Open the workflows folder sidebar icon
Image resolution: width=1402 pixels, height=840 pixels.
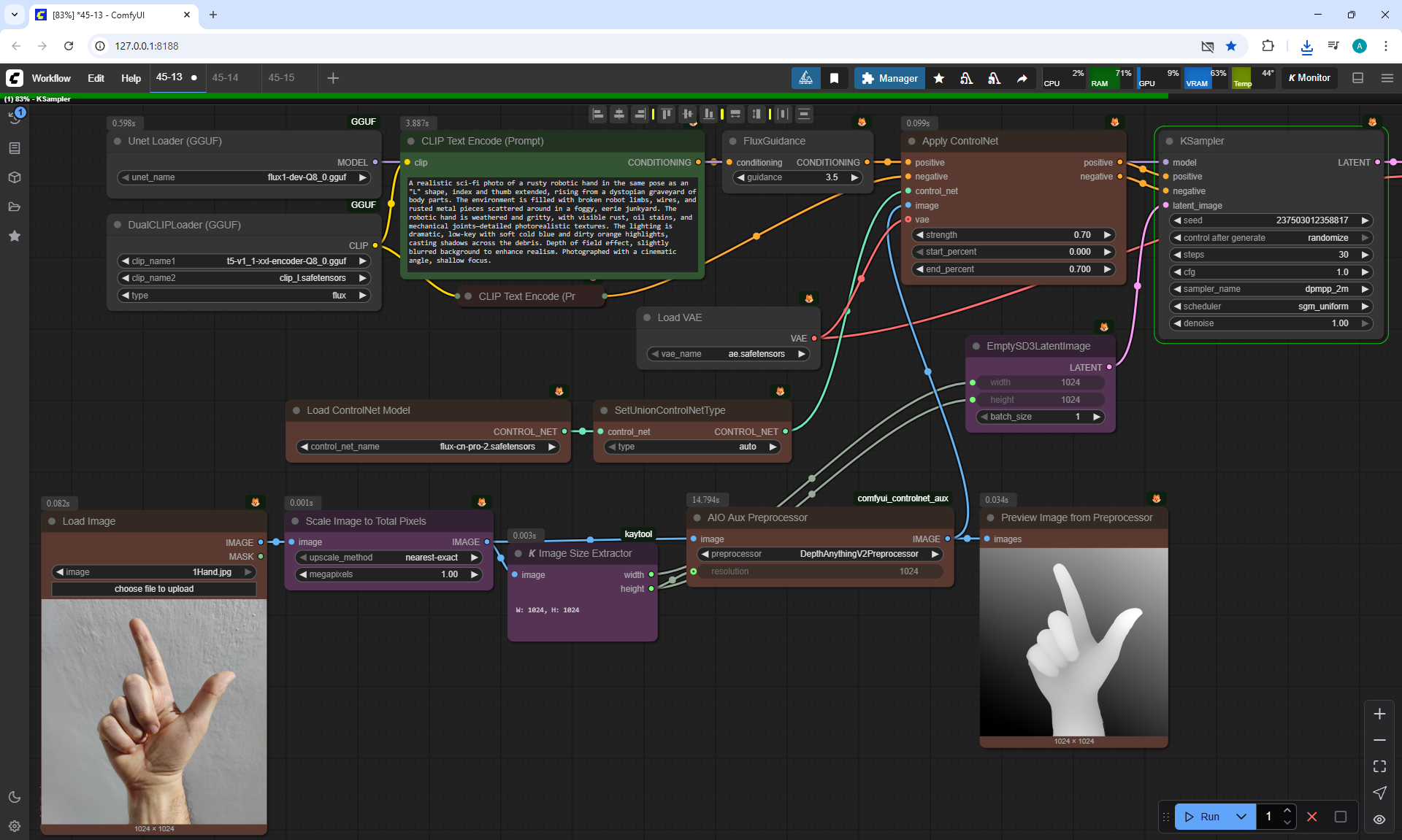coord(15,207)
